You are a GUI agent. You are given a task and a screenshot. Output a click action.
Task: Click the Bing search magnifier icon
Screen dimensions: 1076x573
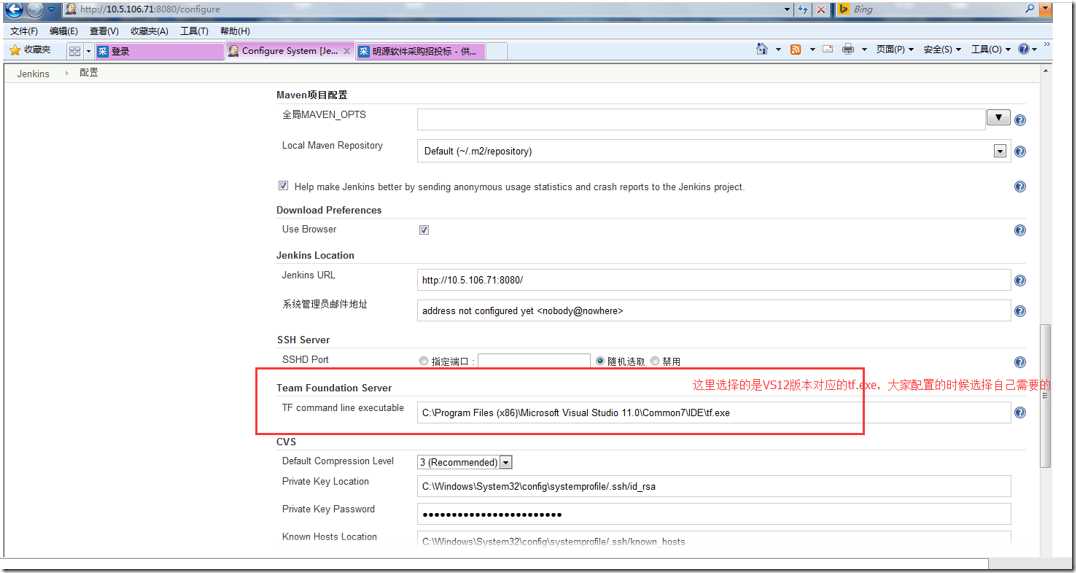pos(1029,9)
